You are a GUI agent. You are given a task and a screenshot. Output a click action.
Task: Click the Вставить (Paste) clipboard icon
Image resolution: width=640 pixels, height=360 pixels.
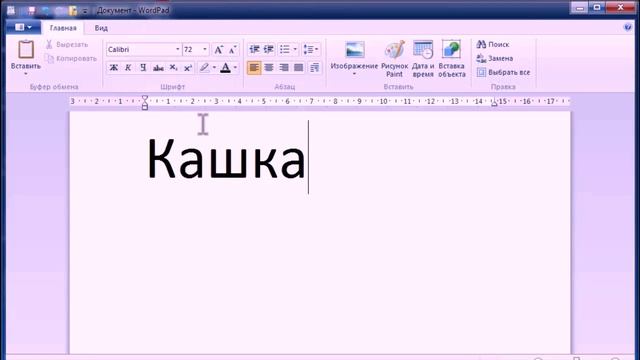tap(26, 50)
